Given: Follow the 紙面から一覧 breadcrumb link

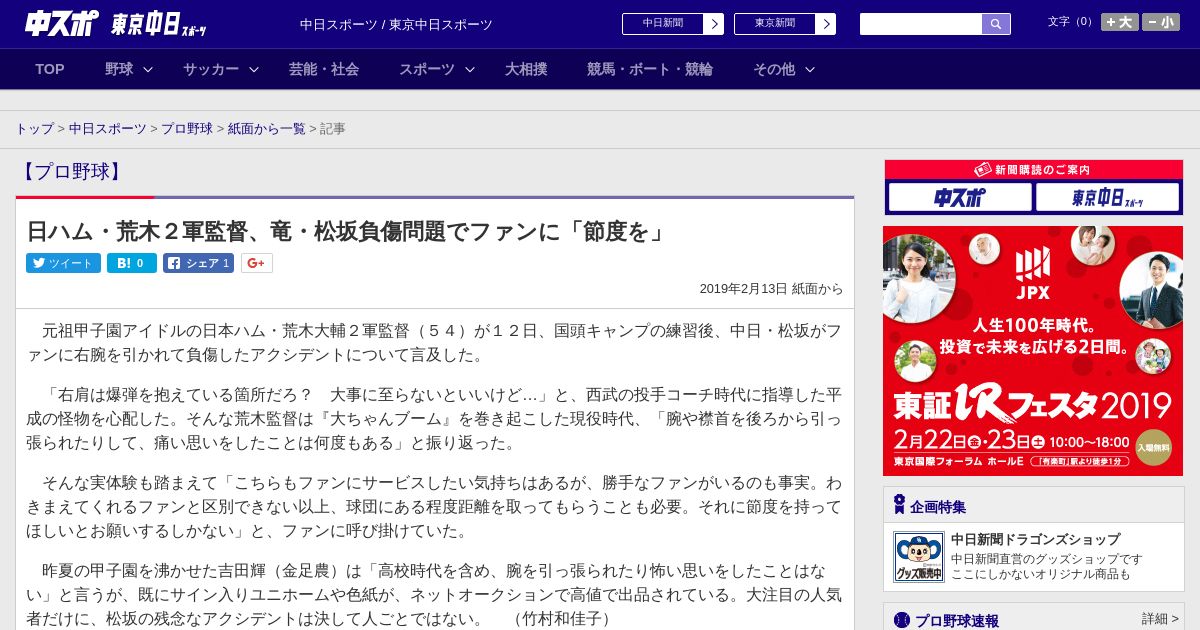Looking at the screenshot, I should click(x=267, y=129).
